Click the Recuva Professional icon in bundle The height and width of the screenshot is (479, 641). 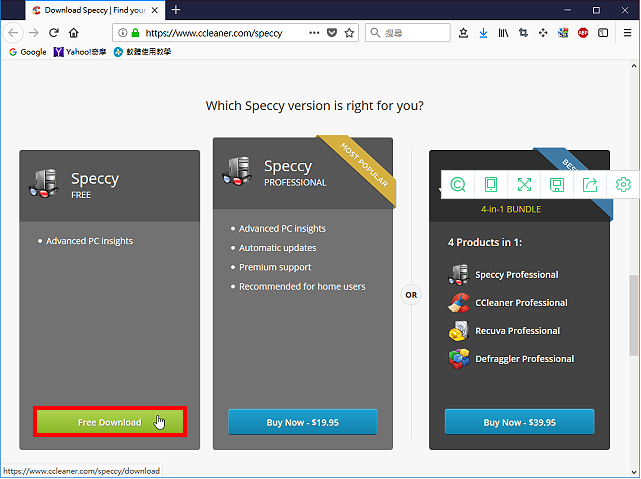click(459, 331)
